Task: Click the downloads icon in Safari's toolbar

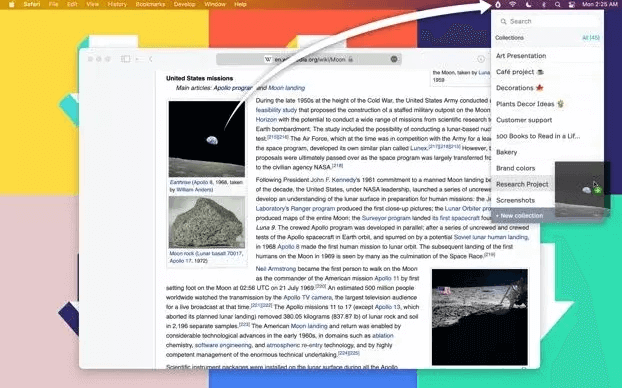Action: pyautogui.click(x=481, y=59)
